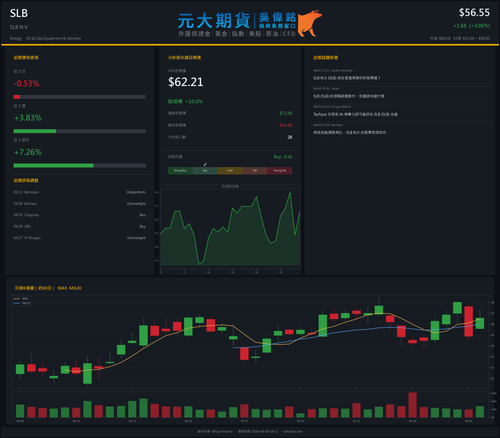The image size is (500, 438).
Task: Click the SLB N.V. company name
Action: 19,27
